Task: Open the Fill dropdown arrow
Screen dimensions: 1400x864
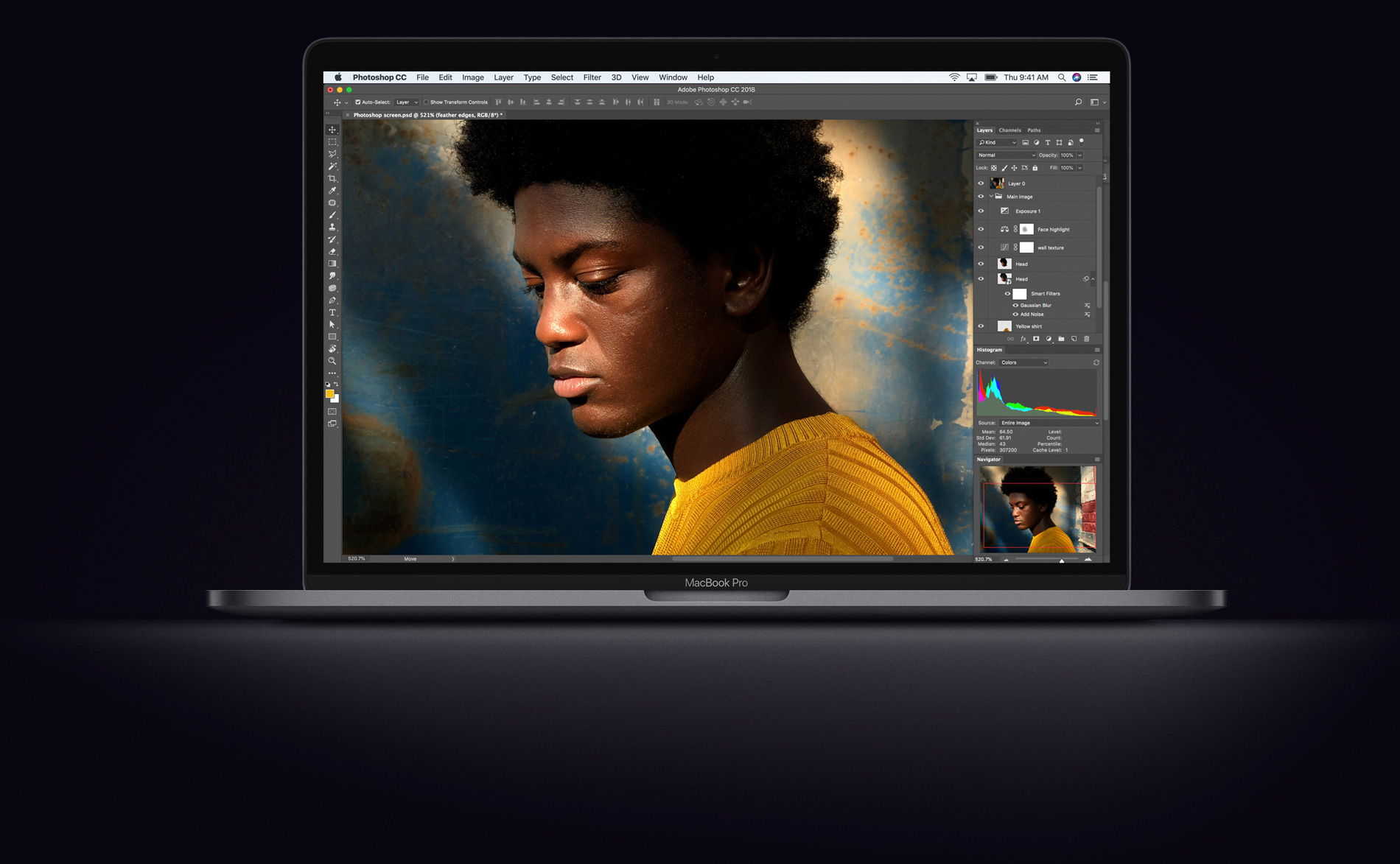Action: [1080, 168]
